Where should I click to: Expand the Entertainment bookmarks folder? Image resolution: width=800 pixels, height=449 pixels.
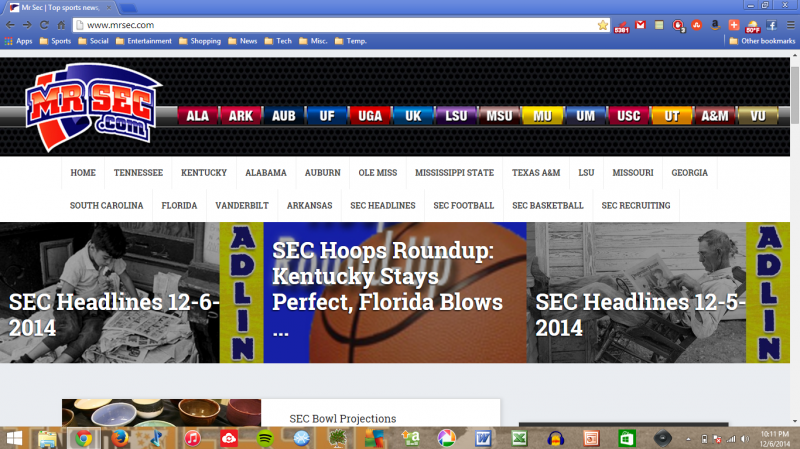pyautogui.click(x=144, y=41)
